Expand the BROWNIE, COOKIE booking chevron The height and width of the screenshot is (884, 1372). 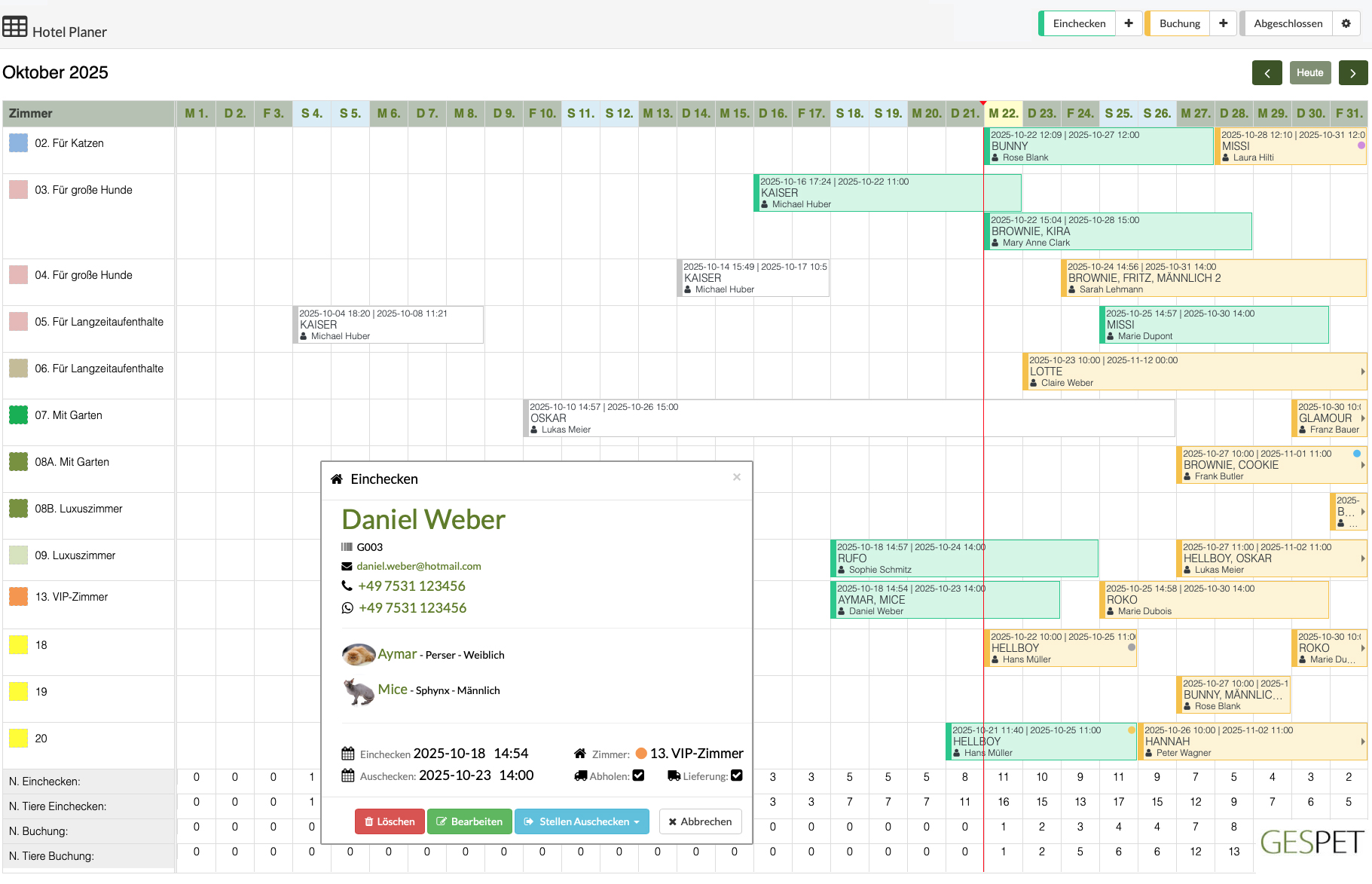click(x=1362, y=465)
